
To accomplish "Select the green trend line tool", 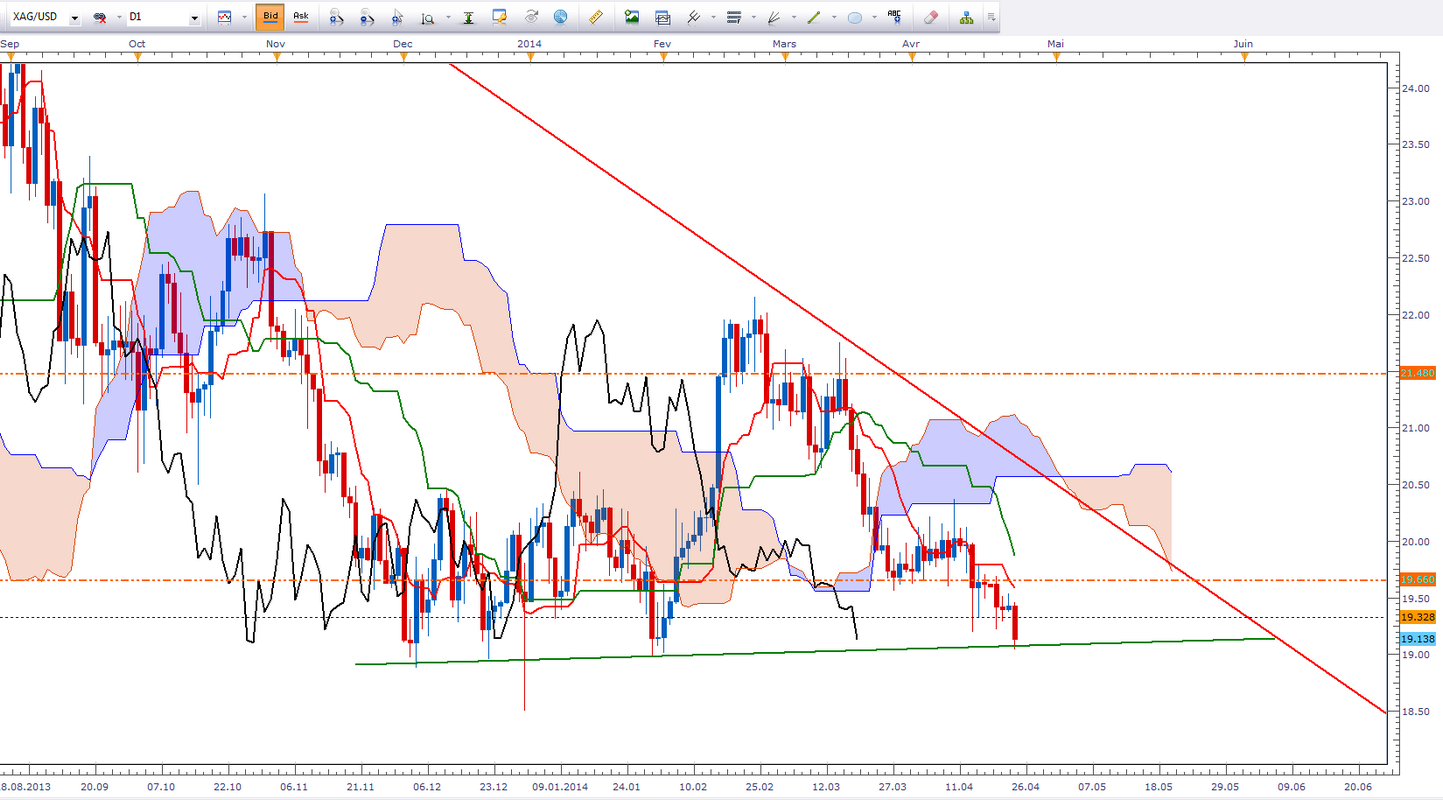I will click(x=813, y=17).
